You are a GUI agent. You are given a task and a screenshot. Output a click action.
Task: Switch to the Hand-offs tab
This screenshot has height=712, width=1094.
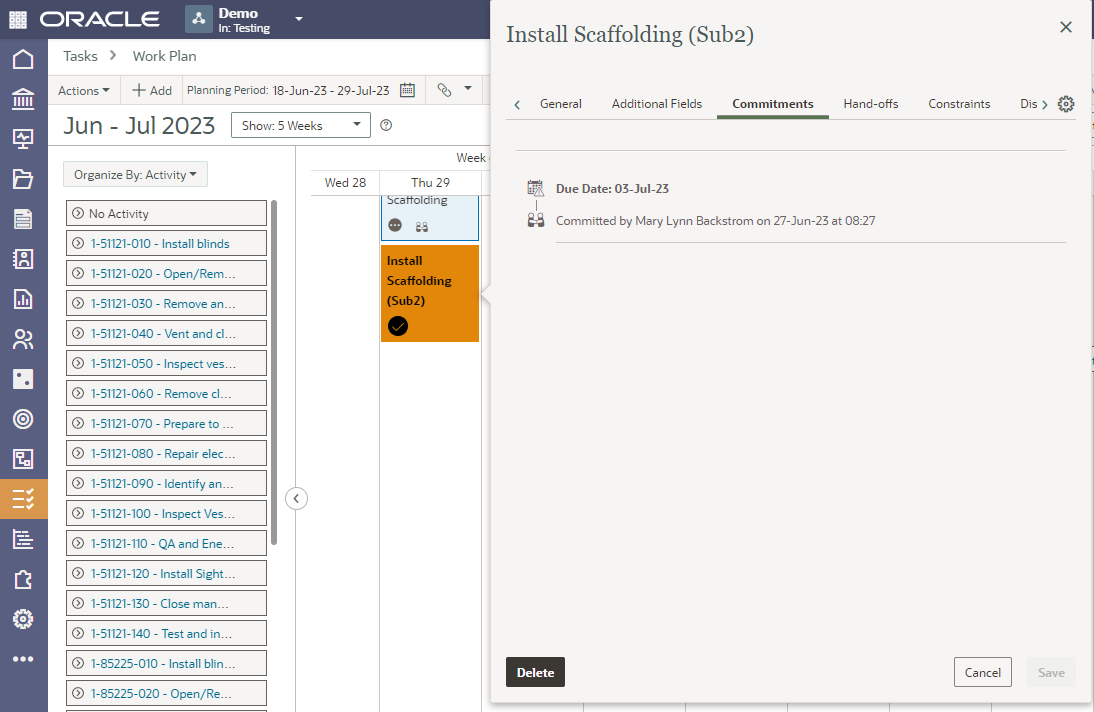(870, 104)
